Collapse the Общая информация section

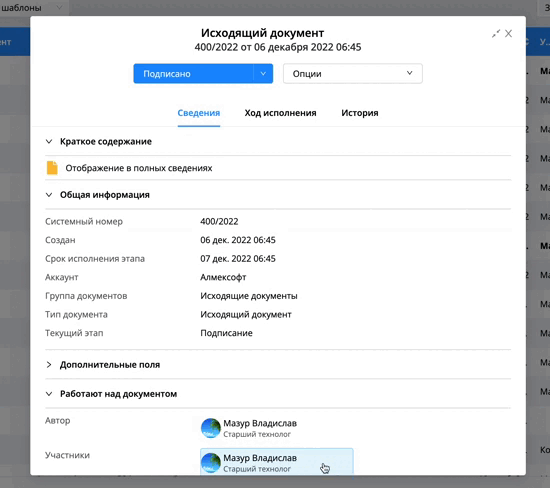point(49,195)
